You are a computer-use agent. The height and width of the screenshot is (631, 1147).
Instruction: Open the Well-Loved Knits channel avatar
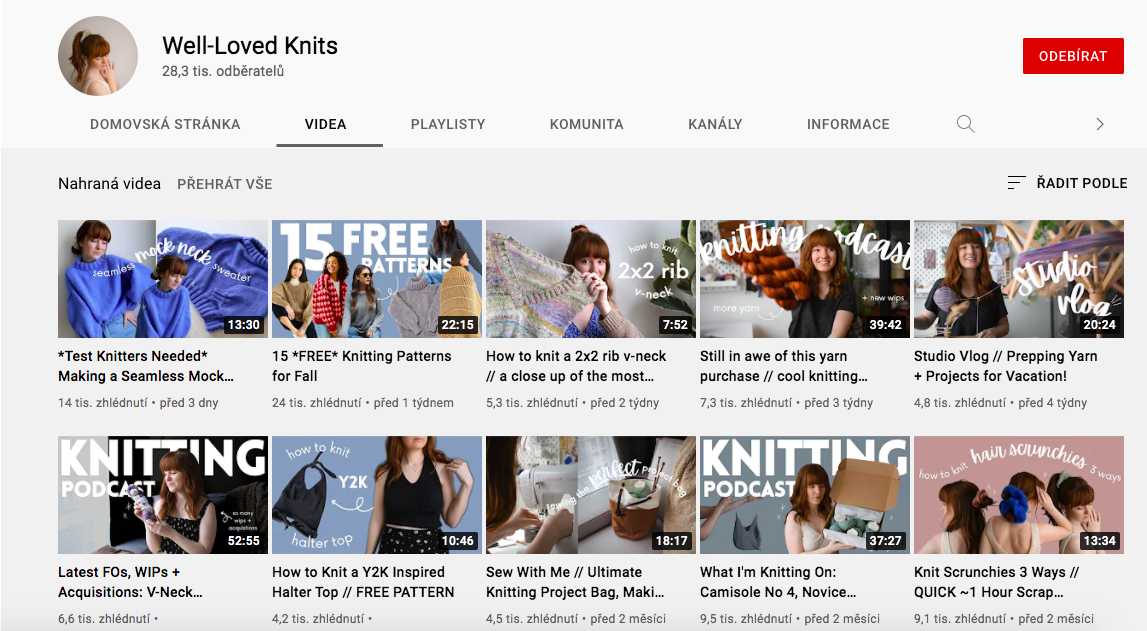[98, 56]
